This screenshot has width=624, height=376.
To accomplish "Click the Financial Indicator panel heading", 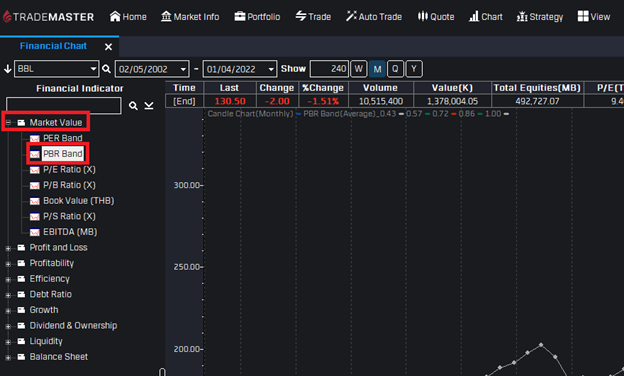I will click(x=80, y=88).
